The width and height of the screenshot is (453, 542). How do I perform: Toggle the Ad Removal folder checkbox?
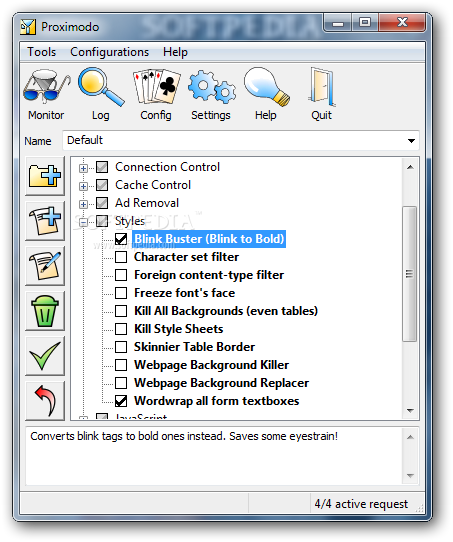(x=102, y=203)
